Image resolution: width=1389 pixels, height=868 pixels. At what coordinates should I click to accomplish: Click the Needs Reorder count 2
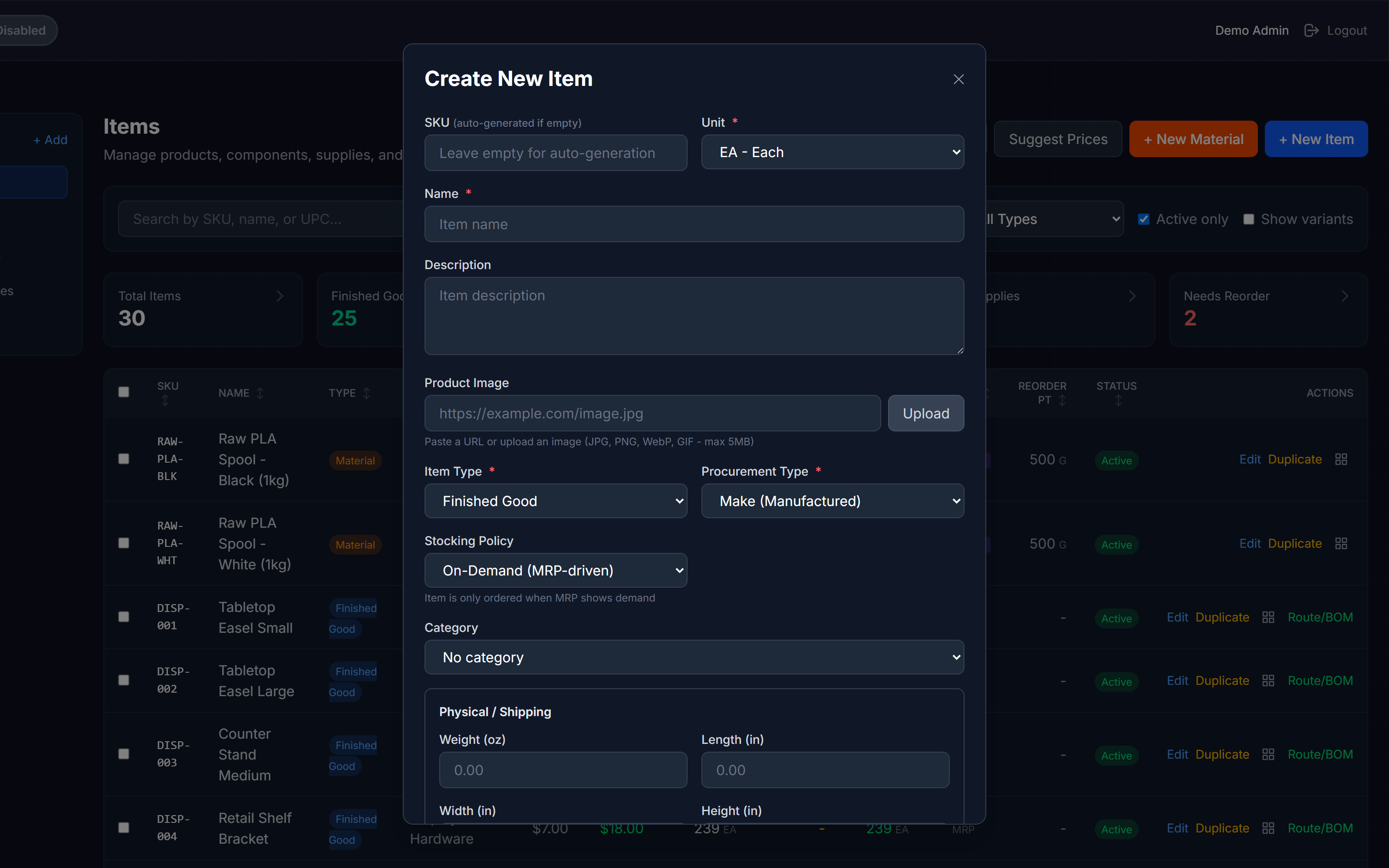[x=1190, y=318]
